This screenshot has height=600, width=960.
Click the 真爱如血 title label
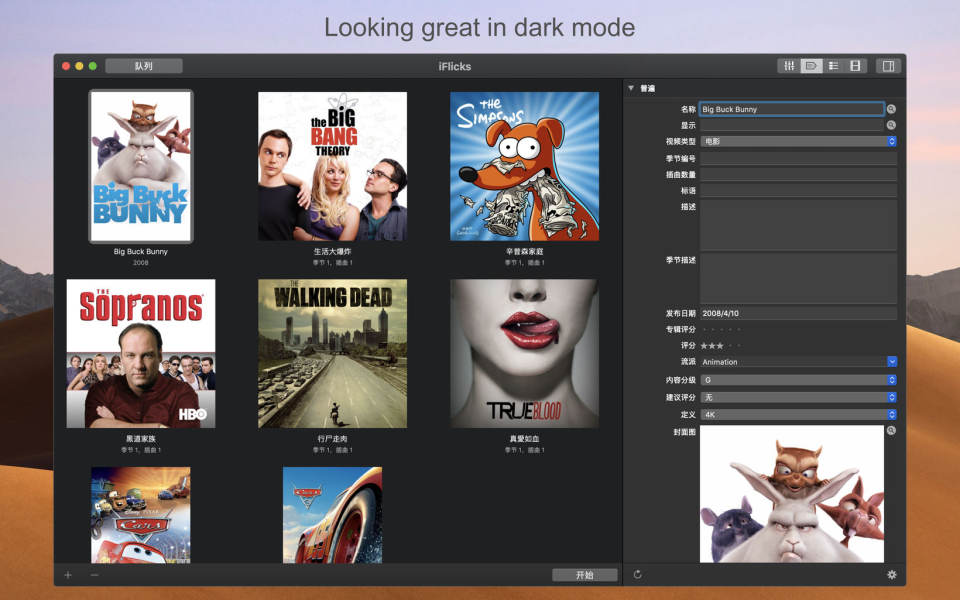pos(525,439)
